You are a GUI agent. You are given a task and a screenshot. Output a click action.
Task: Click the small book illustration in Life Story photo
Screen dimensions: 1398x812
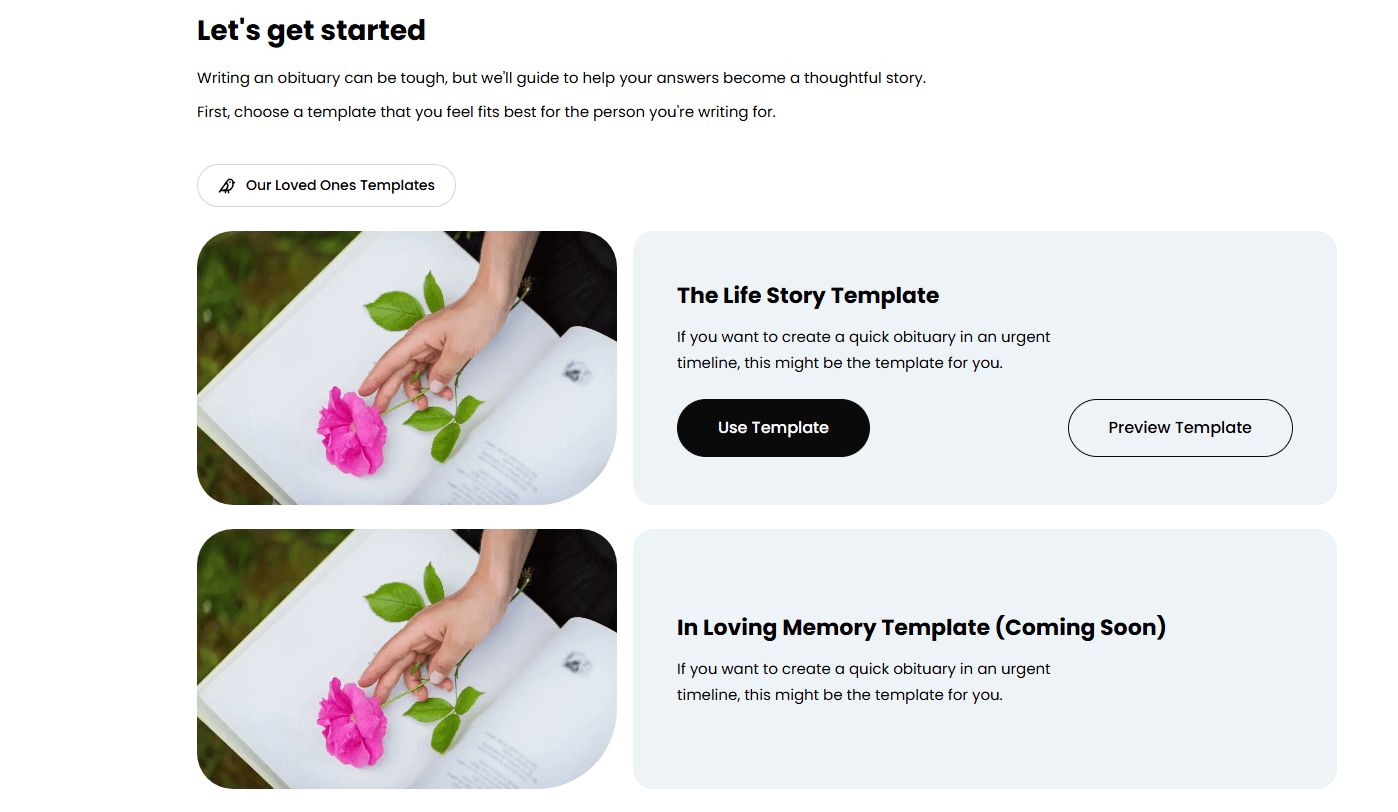(577, 373)
